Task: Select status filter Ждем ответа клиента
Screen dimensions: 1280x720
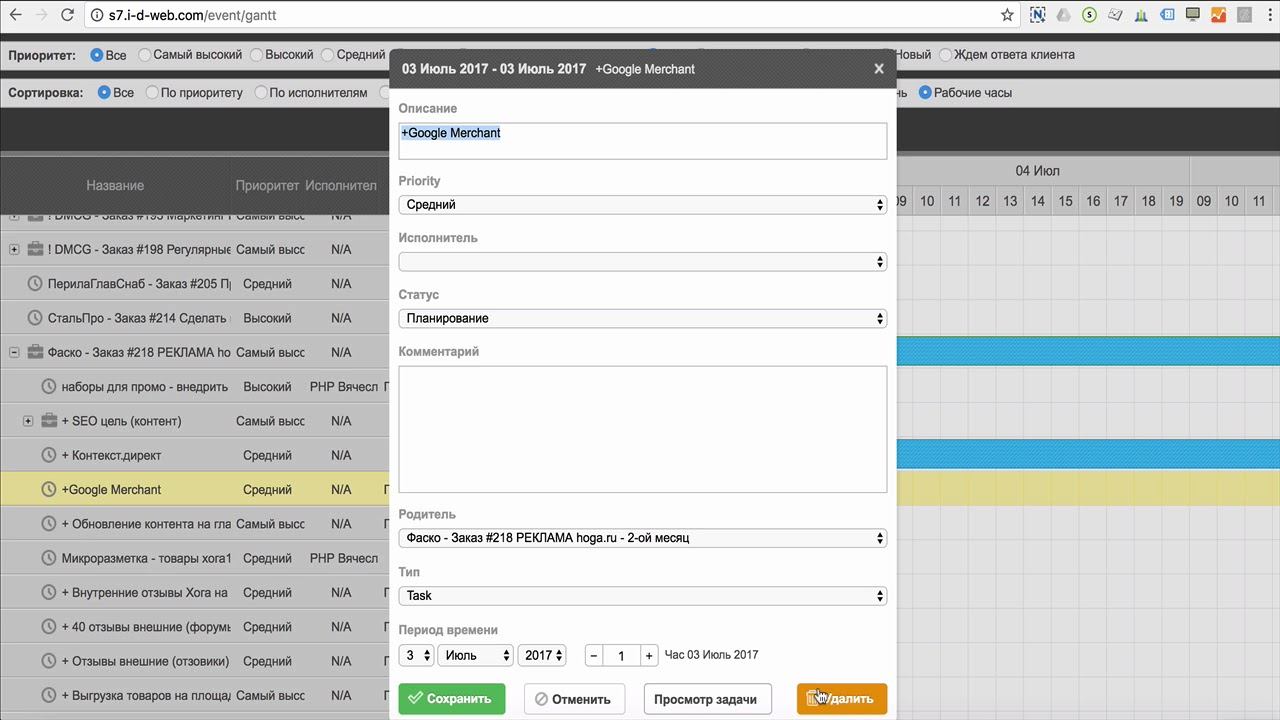Action: (x=945, y=55)
